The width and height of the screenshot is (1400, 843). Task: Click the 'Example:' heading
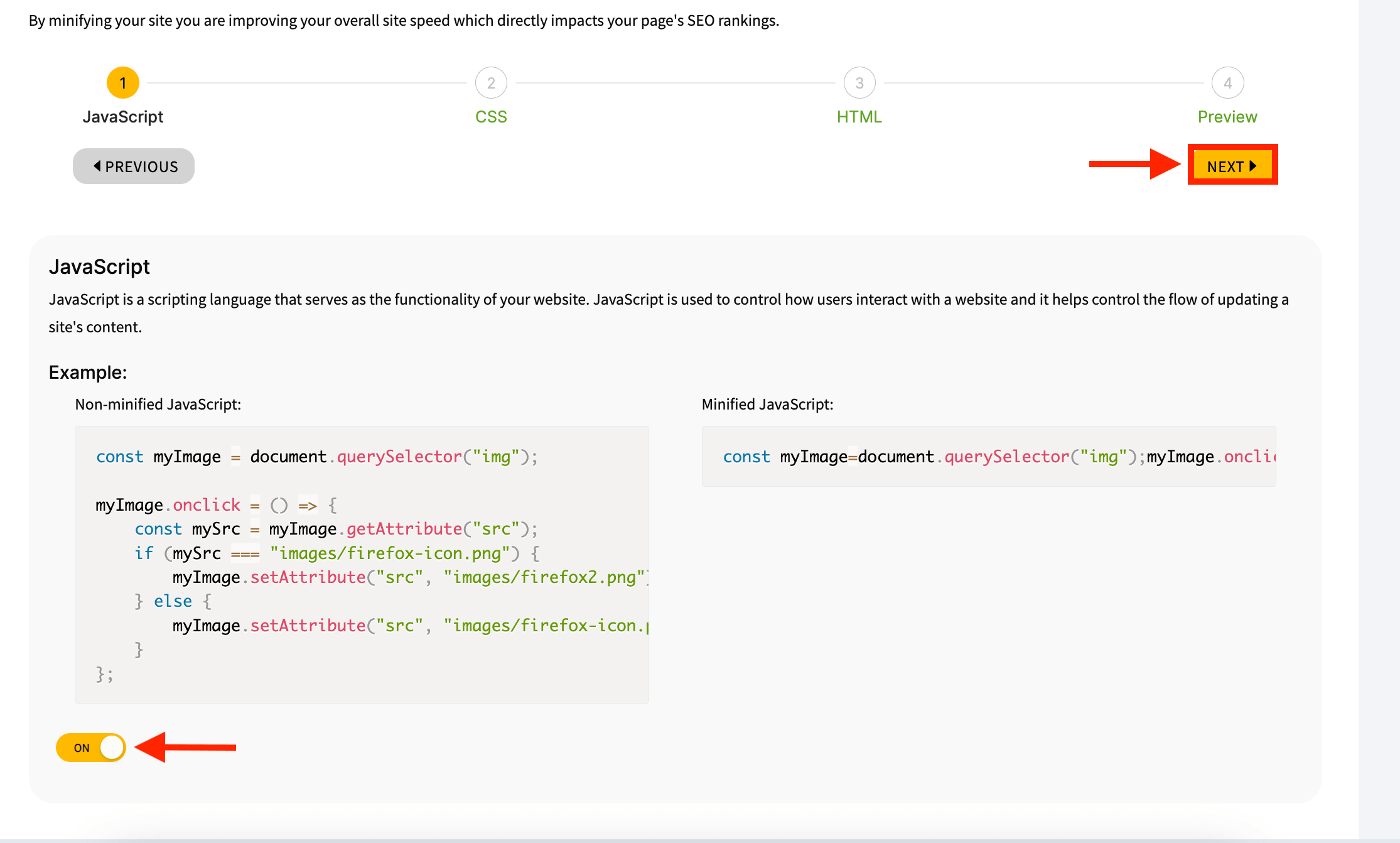coord(88,373)
